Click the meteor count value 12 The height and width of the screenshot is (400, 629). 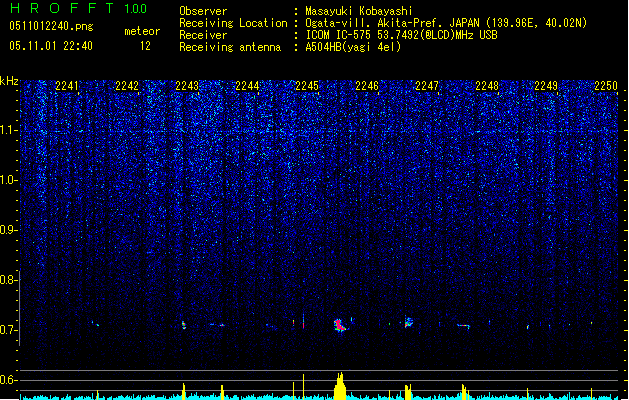(145, 46)
